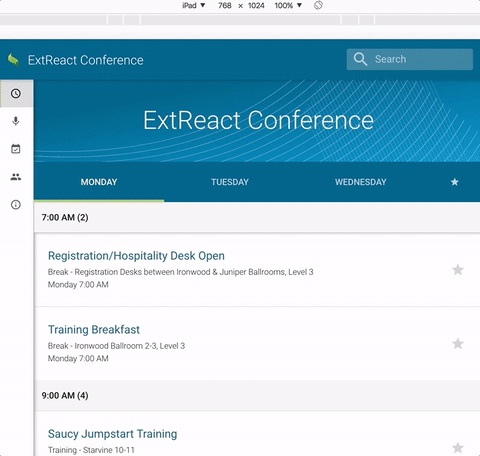Viewport: 480px width, 456px height.
Task: Click the 768 width value field
Action: tap(225, 5)
